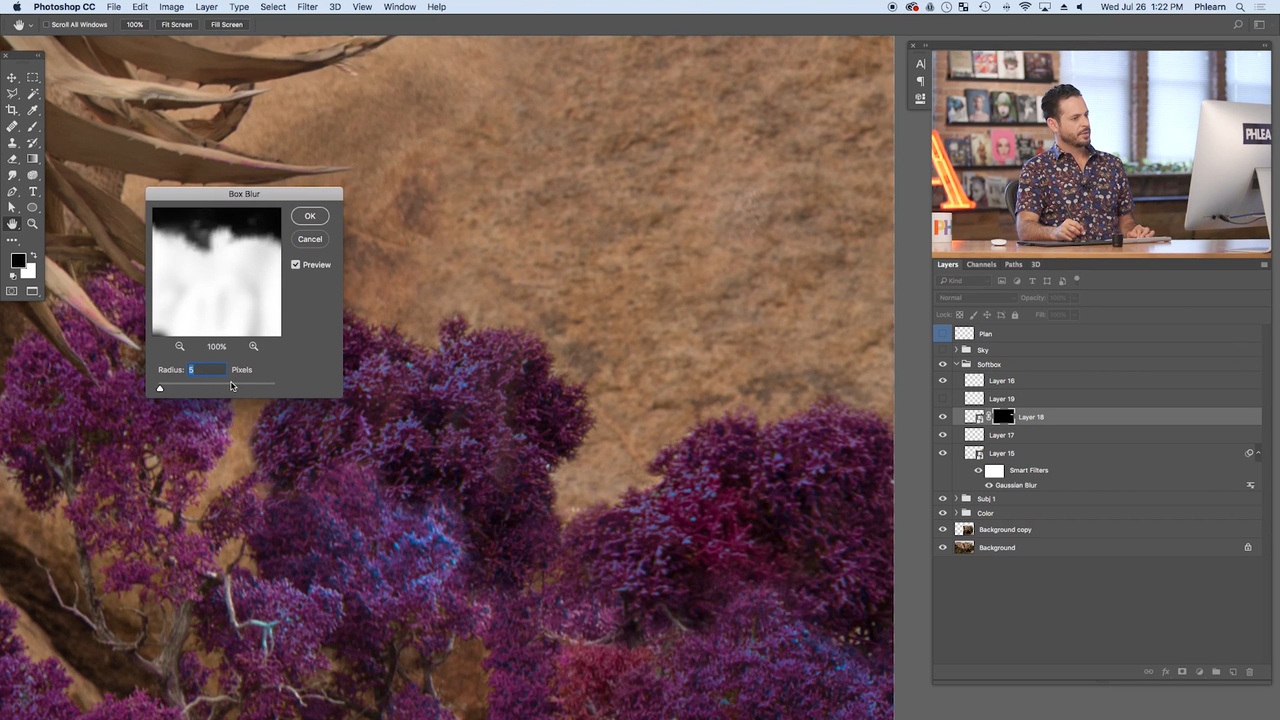Viewport: 1280px width, 720px height.
Task: Click the lock icon on Background layer
Action: (1247, 547)
